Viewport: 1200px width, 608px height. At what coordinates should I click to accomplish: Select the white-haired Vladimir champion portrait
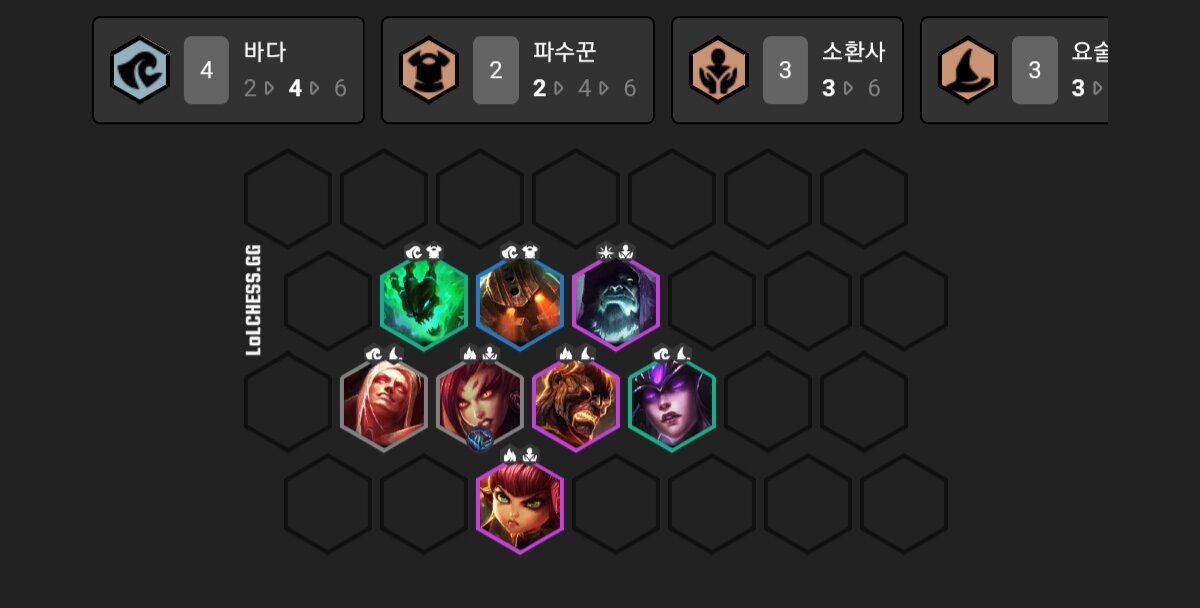pos(384,404)
